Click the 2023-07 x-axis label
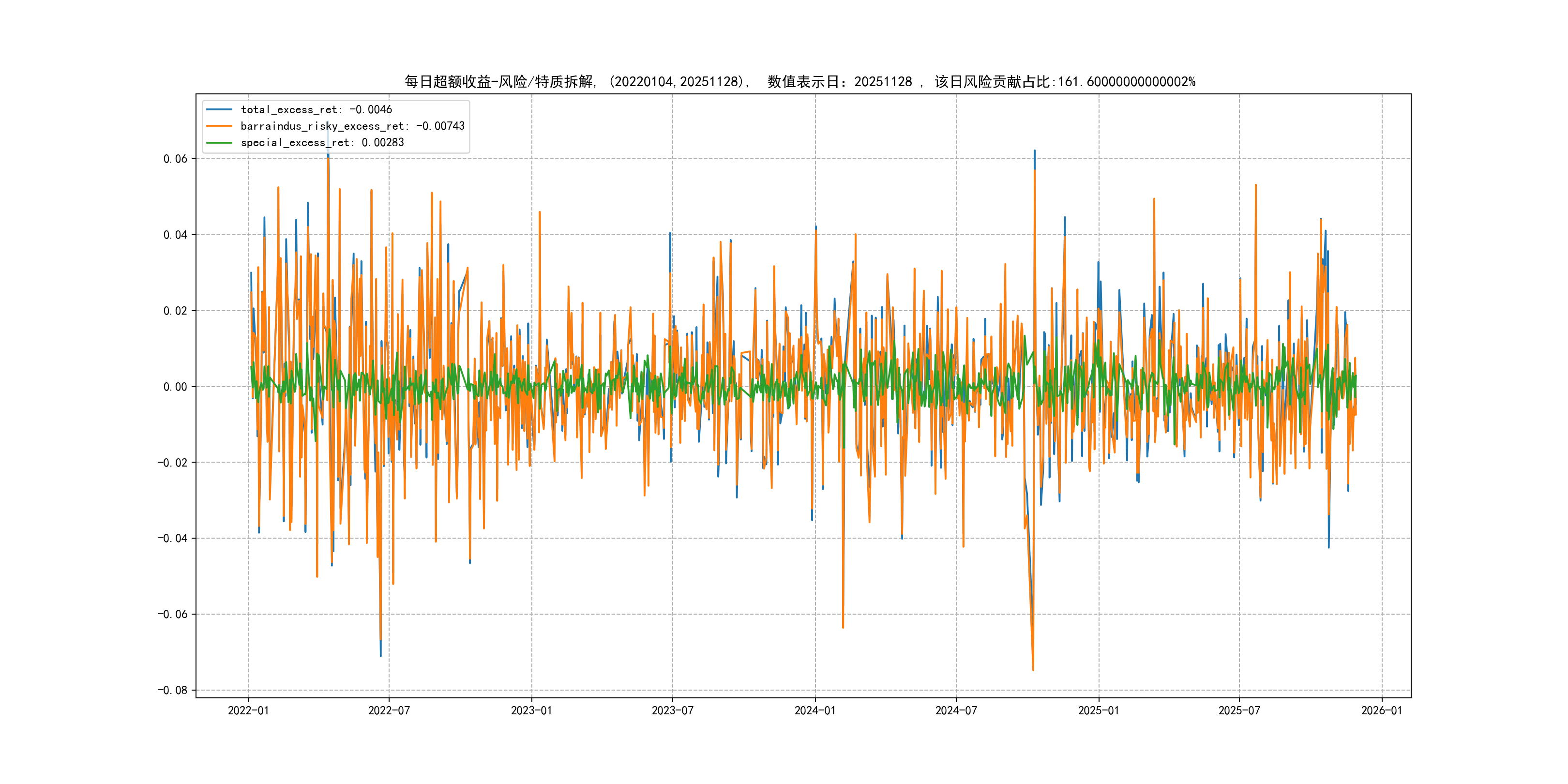 click(673, 710)
